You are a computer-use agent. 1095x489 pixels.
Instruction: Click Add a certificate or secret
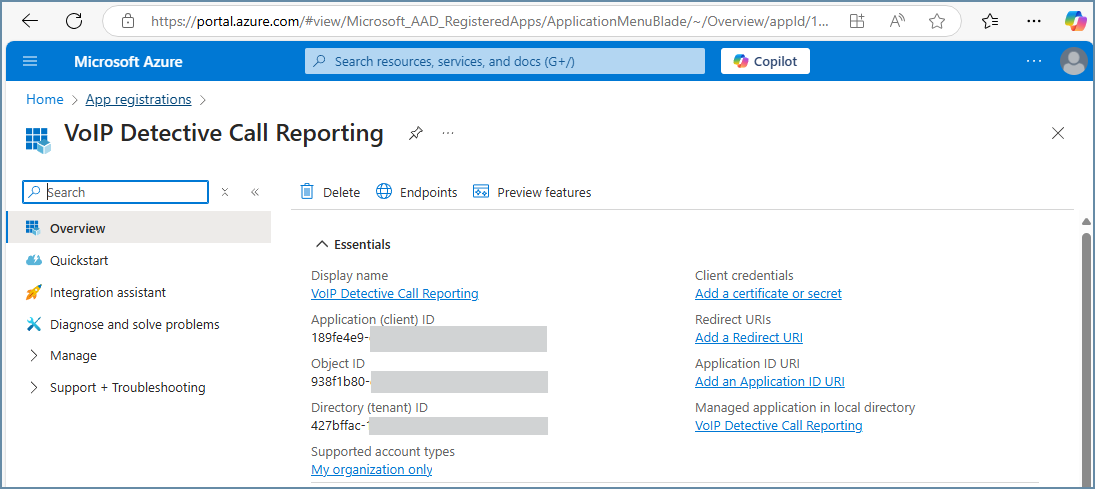pos(768,293)
